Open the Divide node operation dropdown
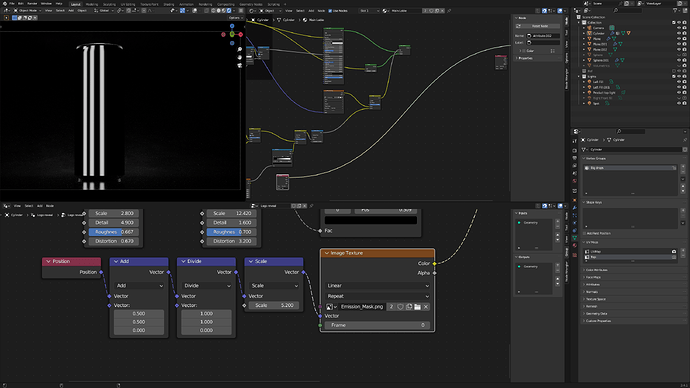Viewport: 690px width, 388px height. click(x=206, y=286)
